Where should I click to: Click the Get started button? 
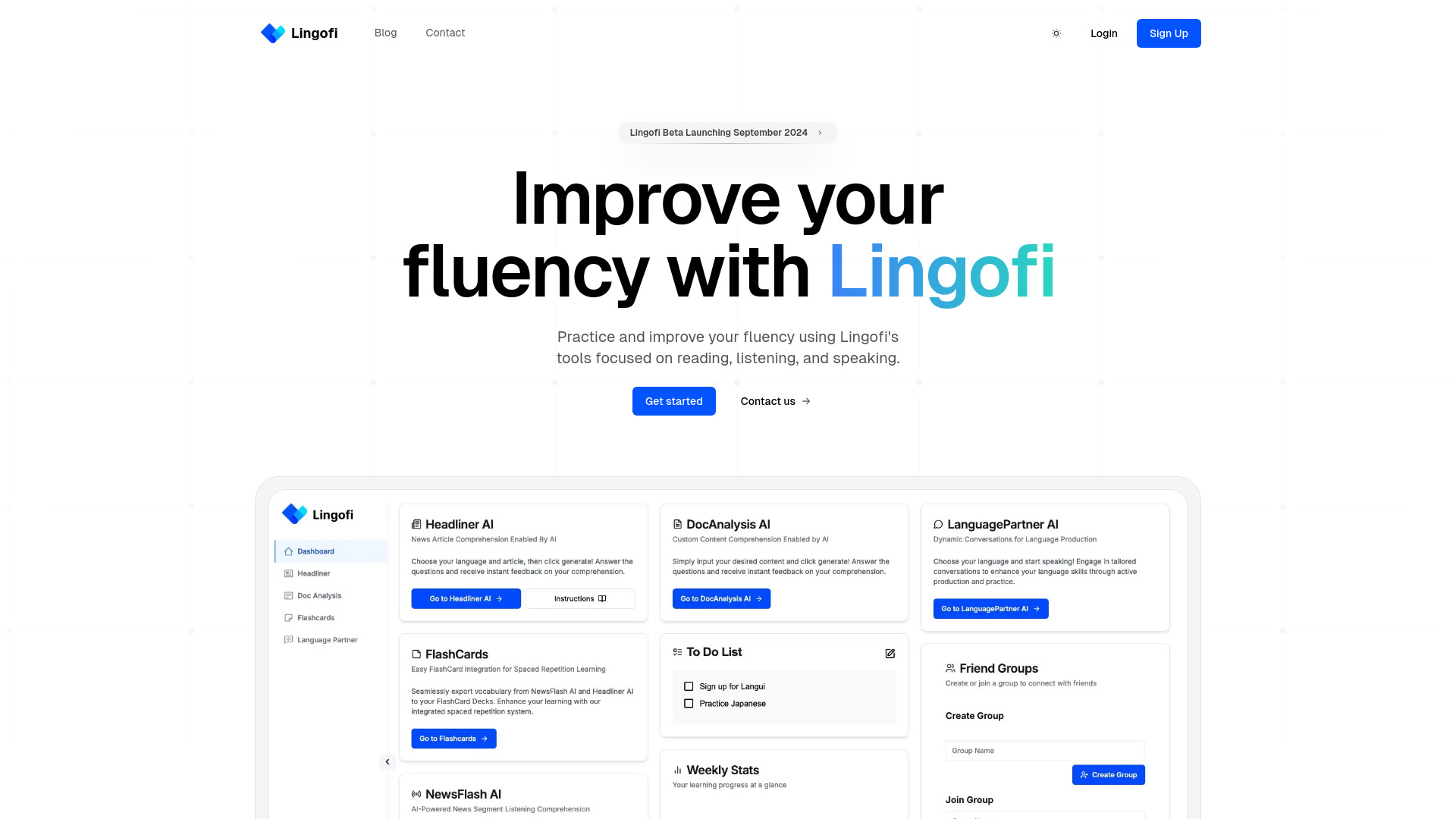673,401
